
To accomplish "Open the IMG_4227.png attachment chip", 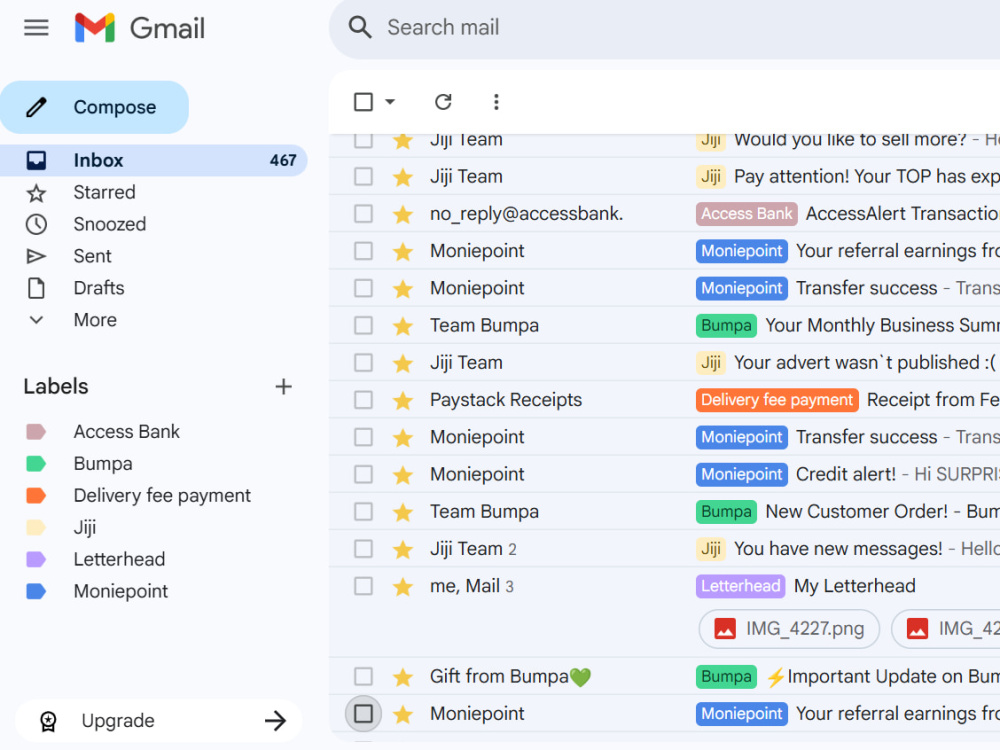I will 790,629.
